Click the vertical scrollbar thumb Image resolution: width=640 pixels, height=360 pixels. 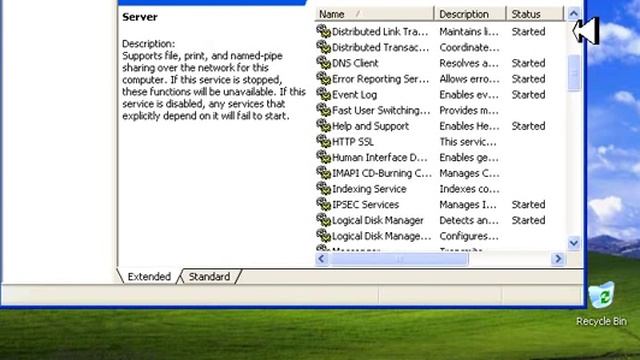pyautogui.click(x=573, y=73)
